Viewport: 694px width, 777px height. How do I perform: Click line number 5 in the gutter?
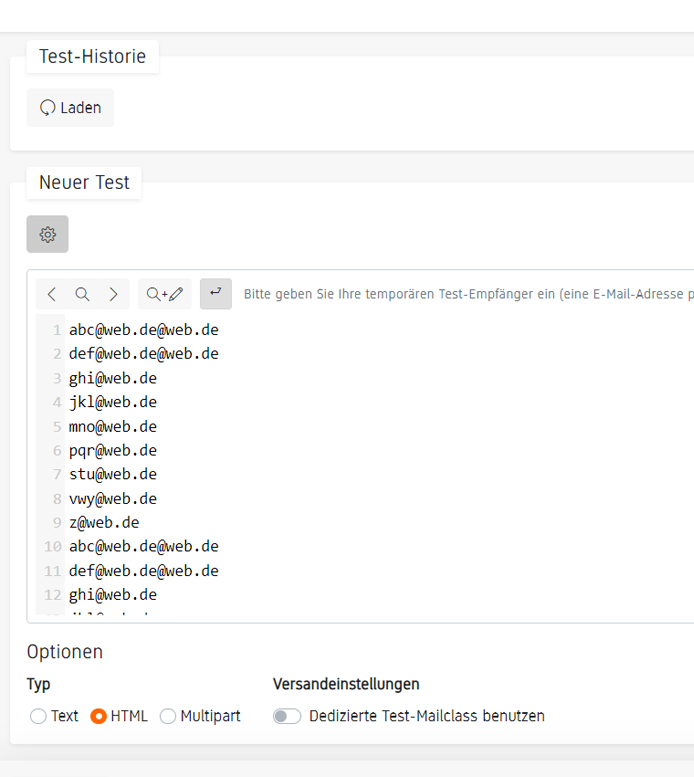point(57,427)
